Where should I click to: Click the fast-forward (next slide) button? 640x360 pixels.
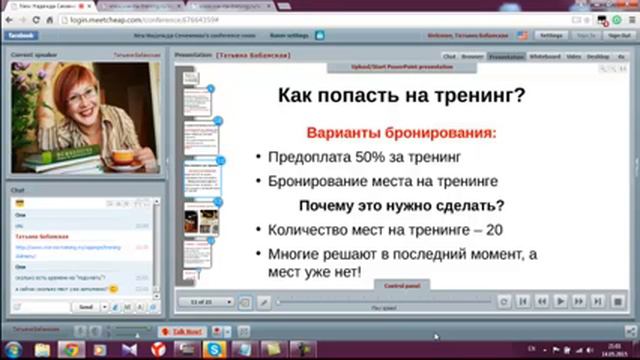pos(579,302)
